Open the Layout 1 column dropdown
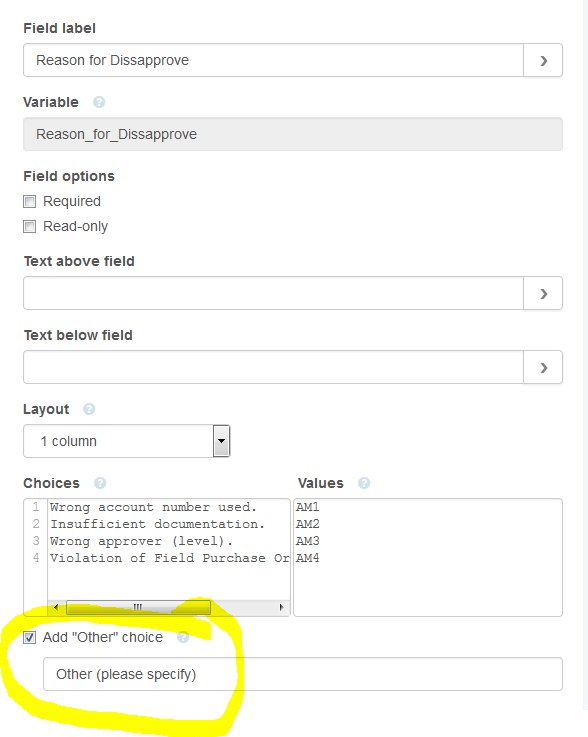This screenshot has width=588, height=737. (x=126, y=441)
